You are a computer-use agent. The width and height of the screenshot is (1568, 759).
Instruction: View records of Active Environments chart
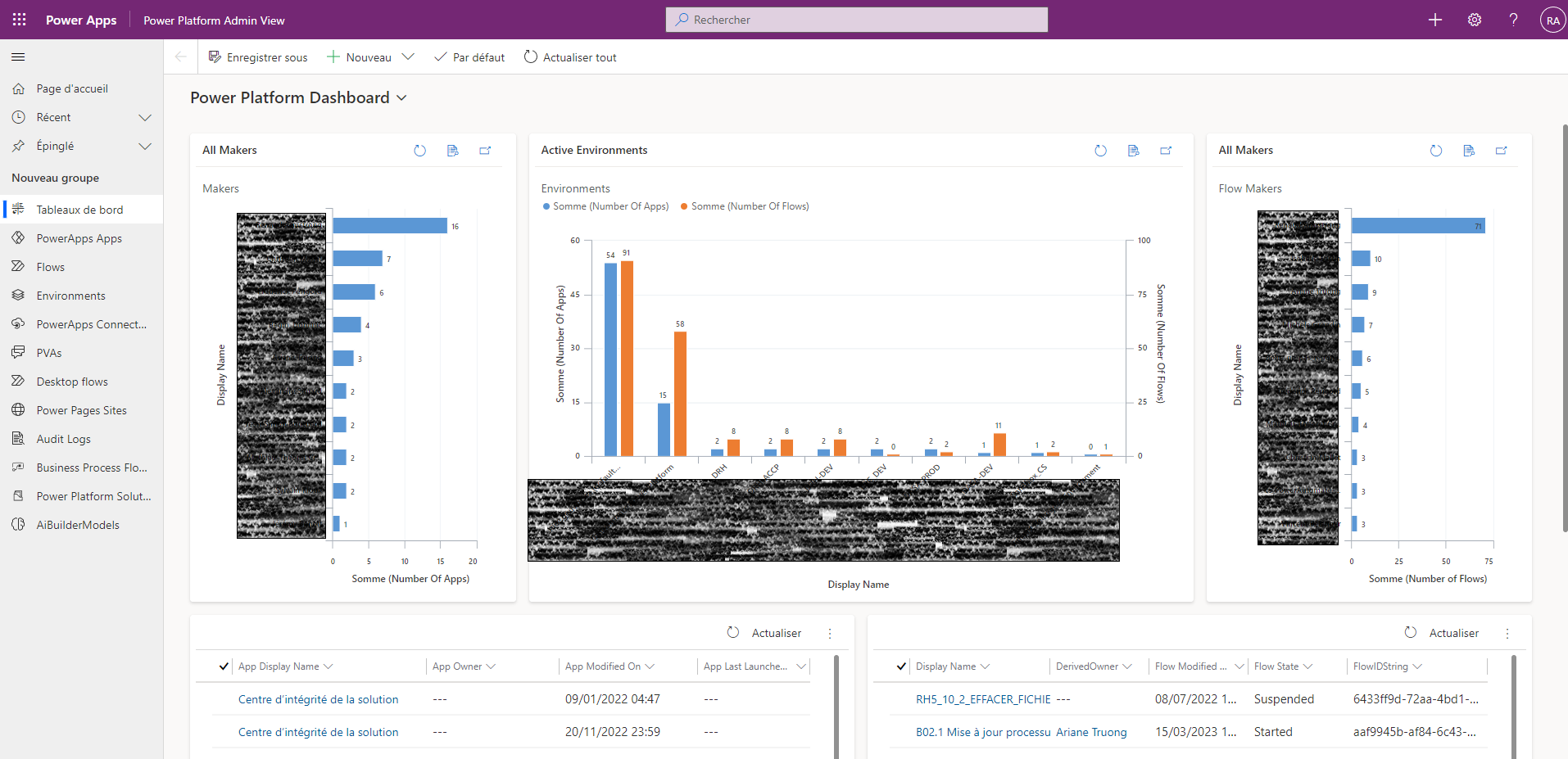(1133, 151)
